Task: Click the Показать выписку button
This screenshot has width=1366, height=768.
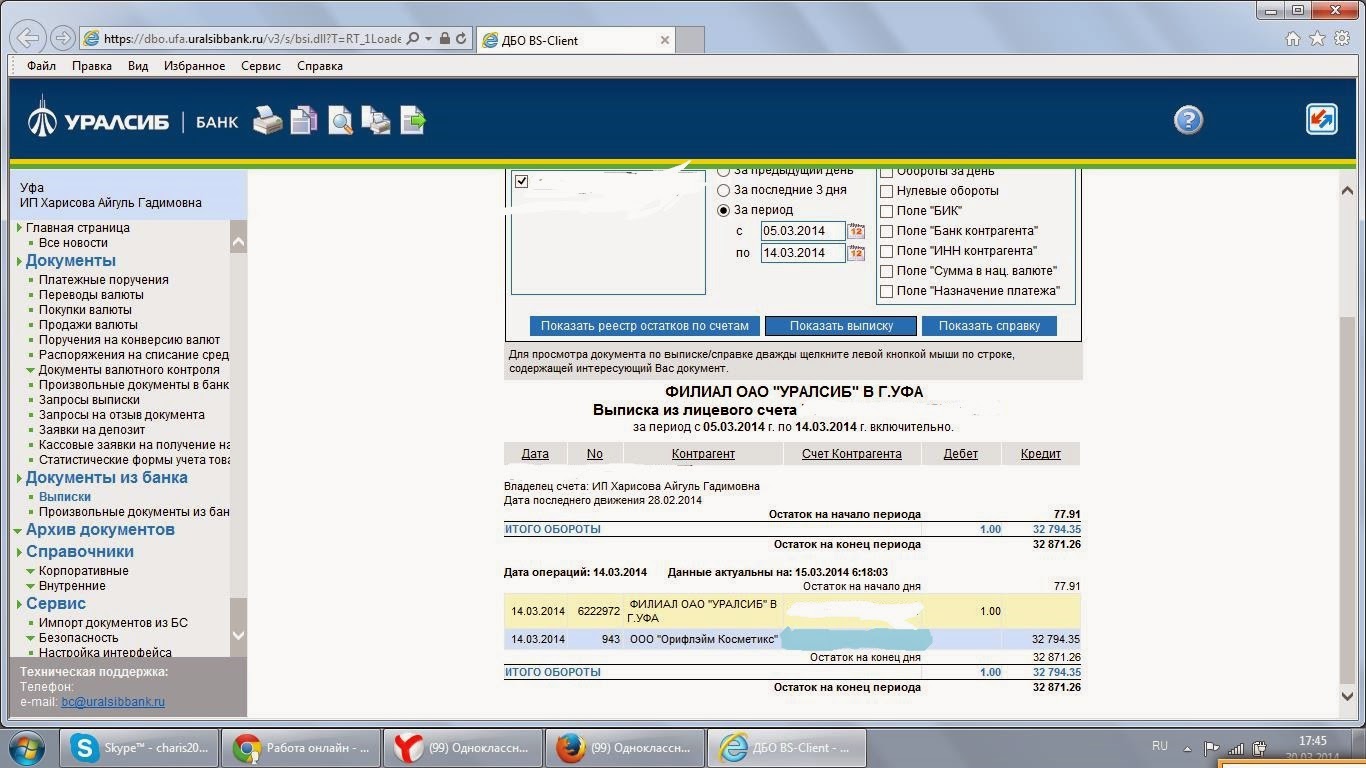Action: tap(841, 326)
